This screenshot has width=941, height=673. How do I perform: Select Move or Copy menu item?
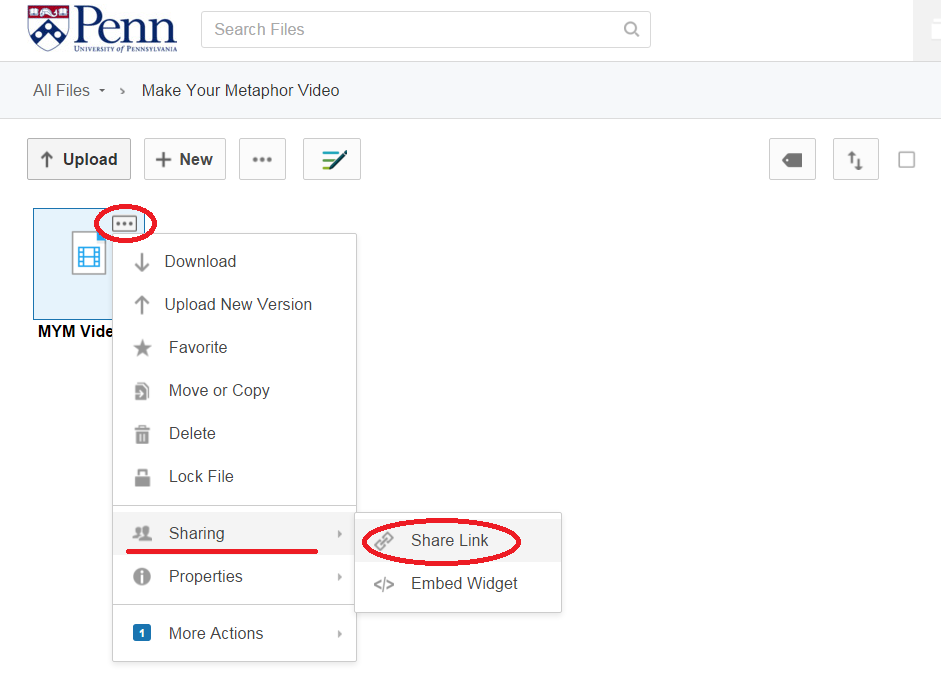coord(235,391)
